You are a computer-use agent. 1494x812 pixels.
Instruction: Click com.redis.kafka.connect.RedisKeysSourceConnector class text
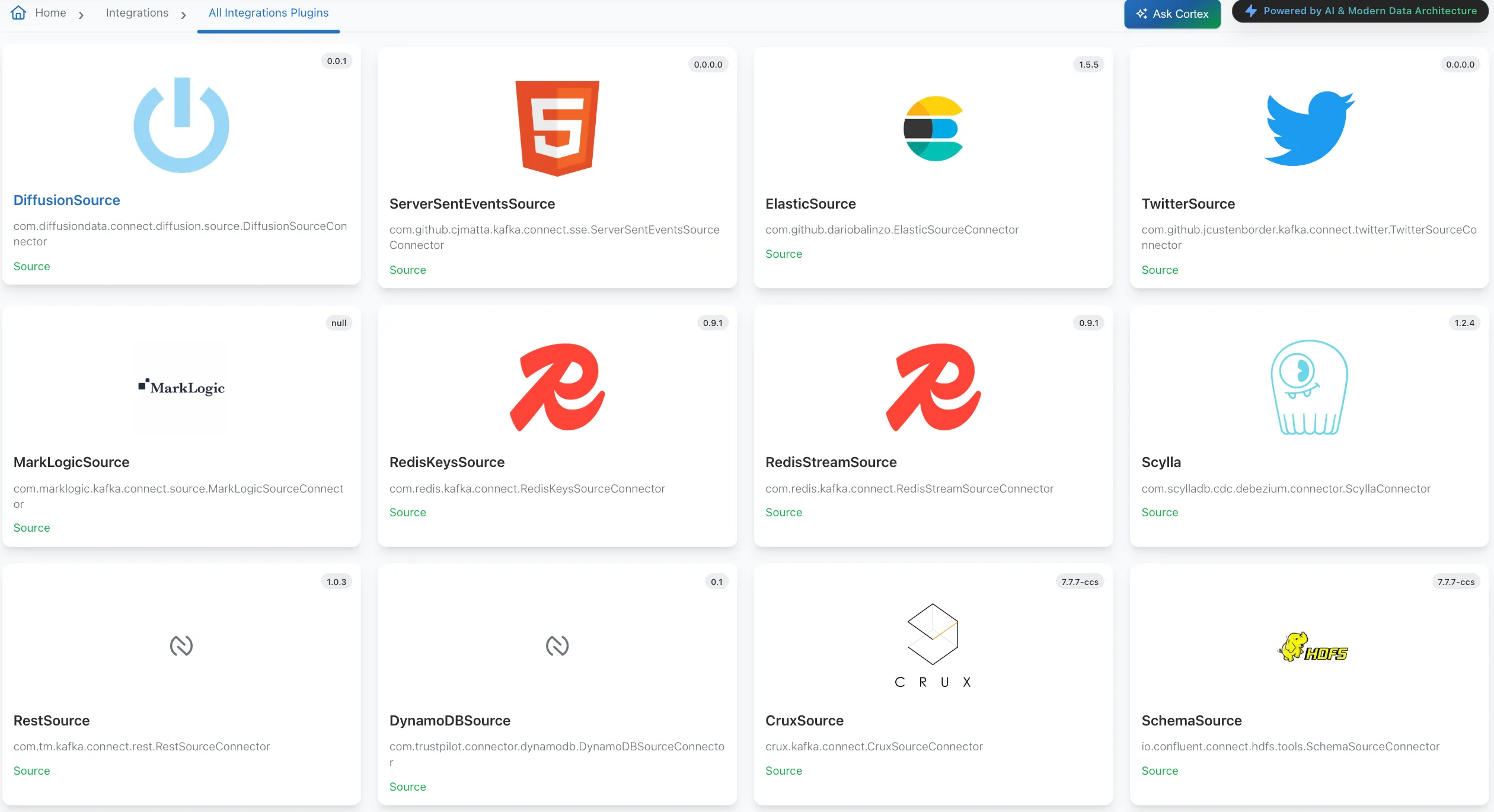[x=527, y=489]
